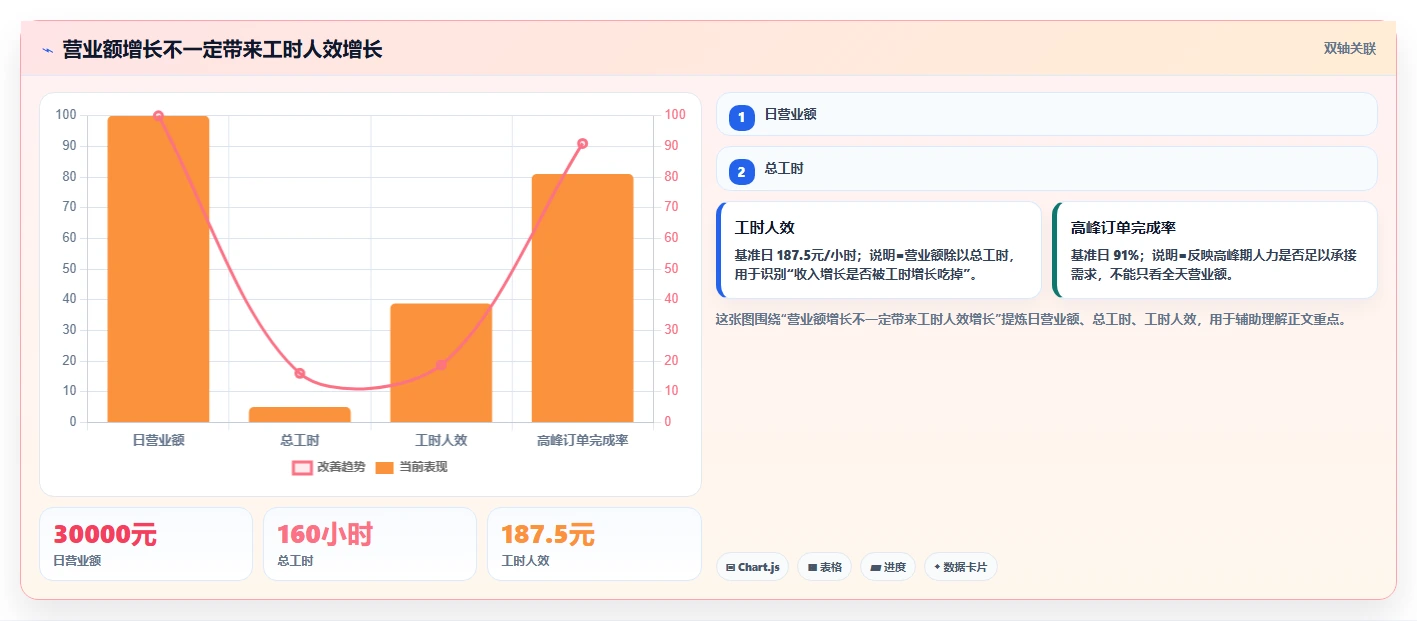Viewport: 1417px width, 621px height.
Task: Click the 工时人效 orange bar
Action: [x=441, y=363]
